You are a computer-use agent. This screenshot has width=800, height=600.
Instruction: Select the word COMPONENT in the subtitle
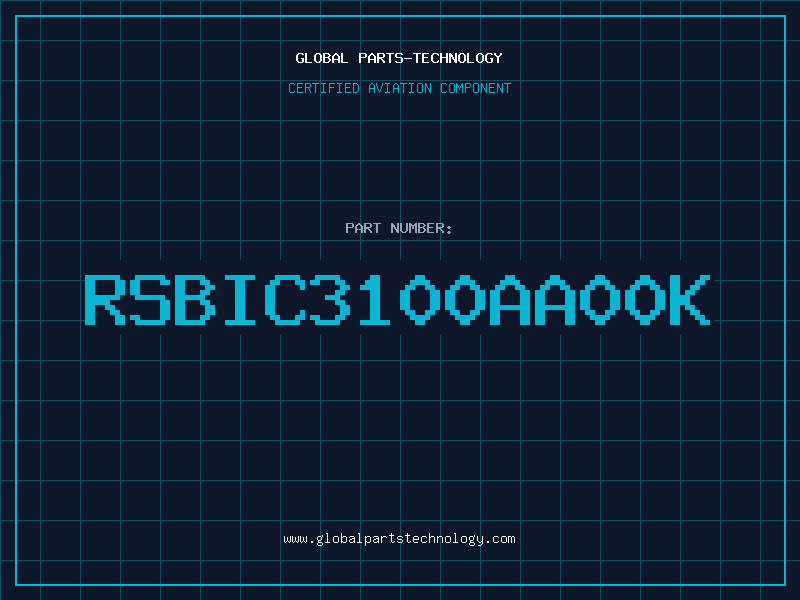pos(476,88)
